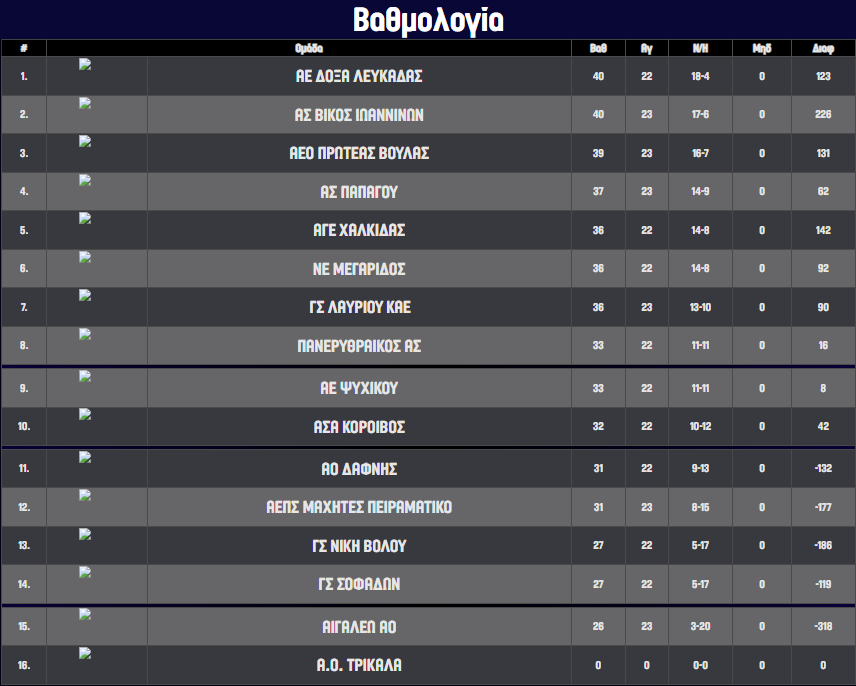Image resolution: width=856 pixels, height=686 pixels.
Task: Click the Βαθμολογία table title
Action: pos(428,20)
